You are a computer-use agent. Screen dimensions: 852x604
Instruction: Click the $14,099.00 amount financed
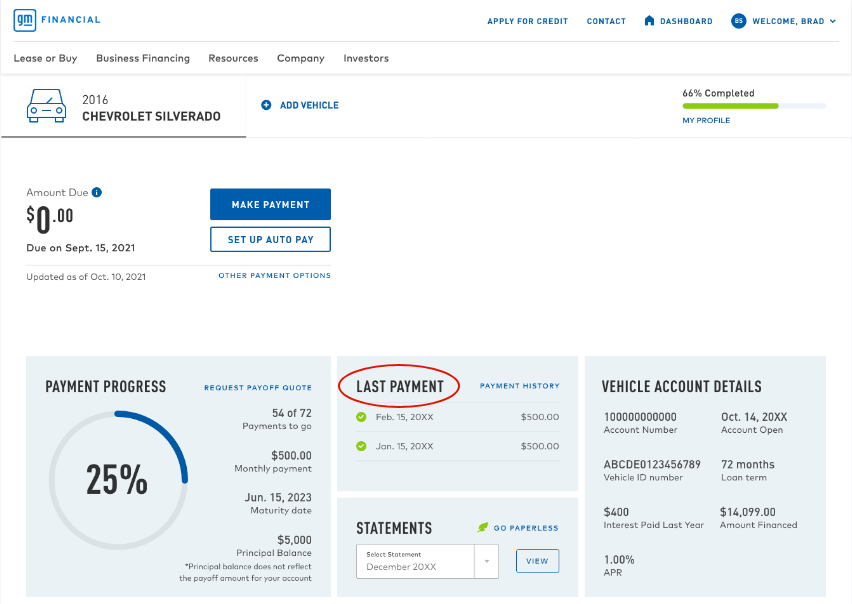748,512
